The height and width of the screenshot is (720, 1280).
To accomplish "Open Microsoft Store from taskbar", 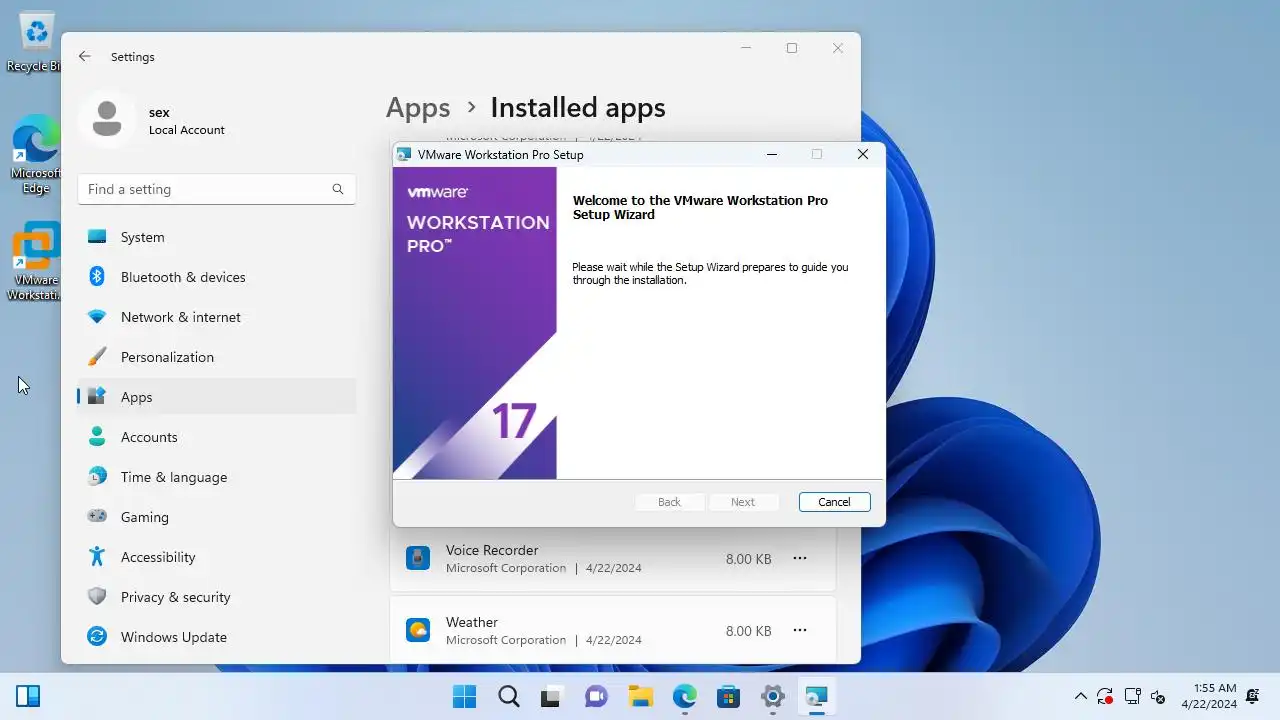I will 728,697.
